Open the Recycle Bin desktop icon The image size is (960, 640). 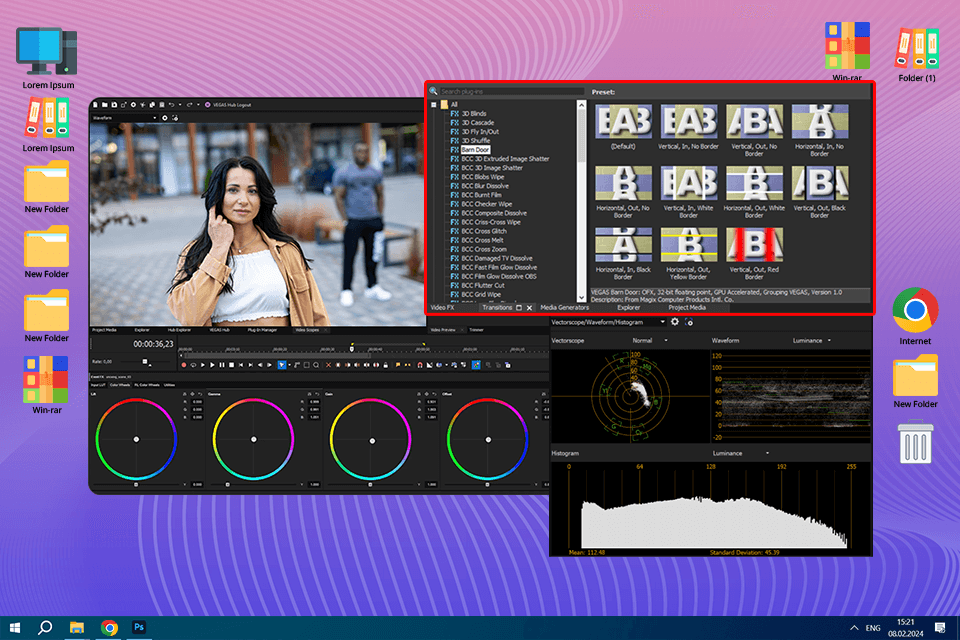coord(915,442)
